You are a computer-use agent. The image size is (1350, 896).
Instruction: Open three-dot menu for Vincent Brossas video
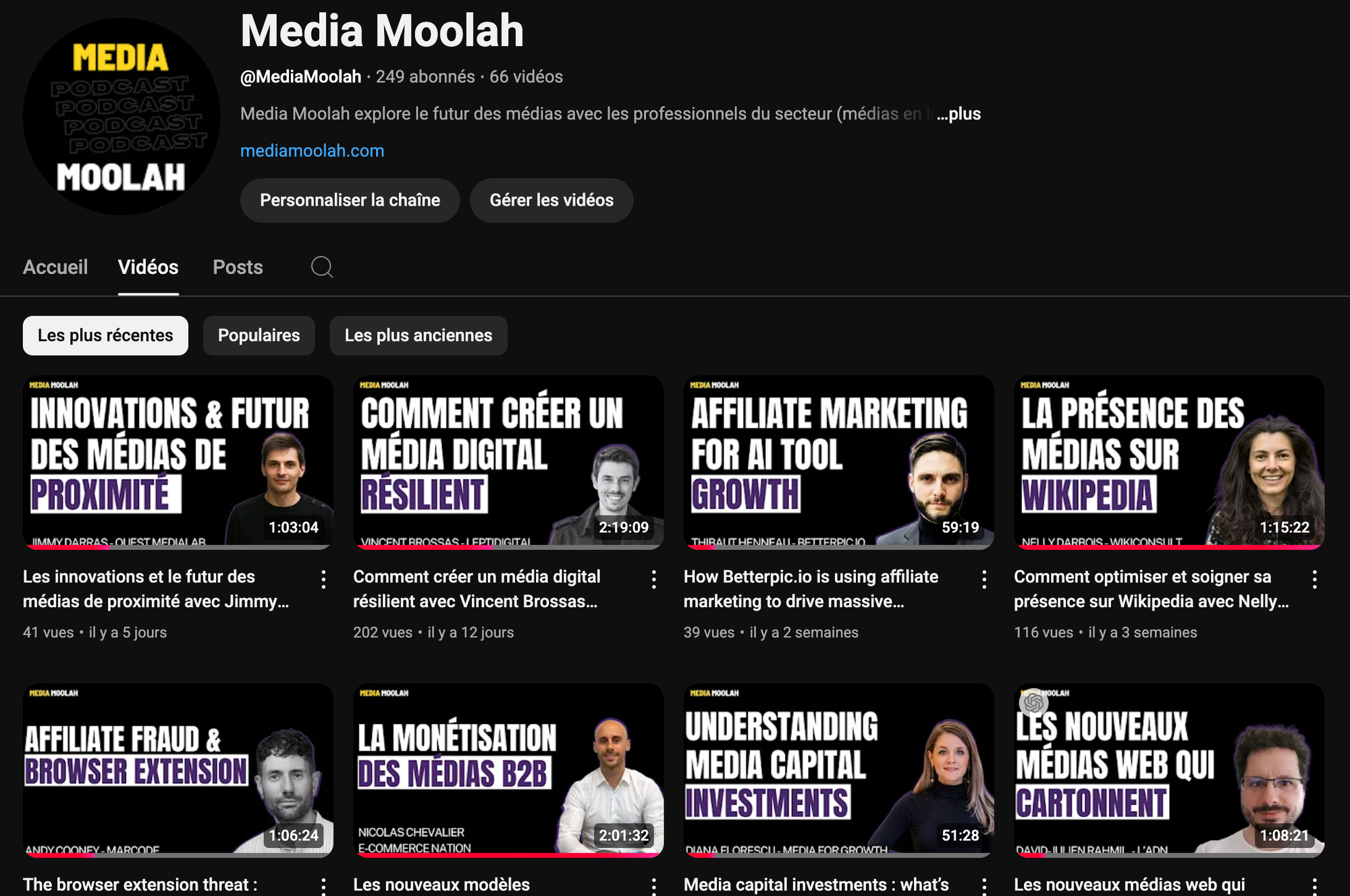[653, 580]
